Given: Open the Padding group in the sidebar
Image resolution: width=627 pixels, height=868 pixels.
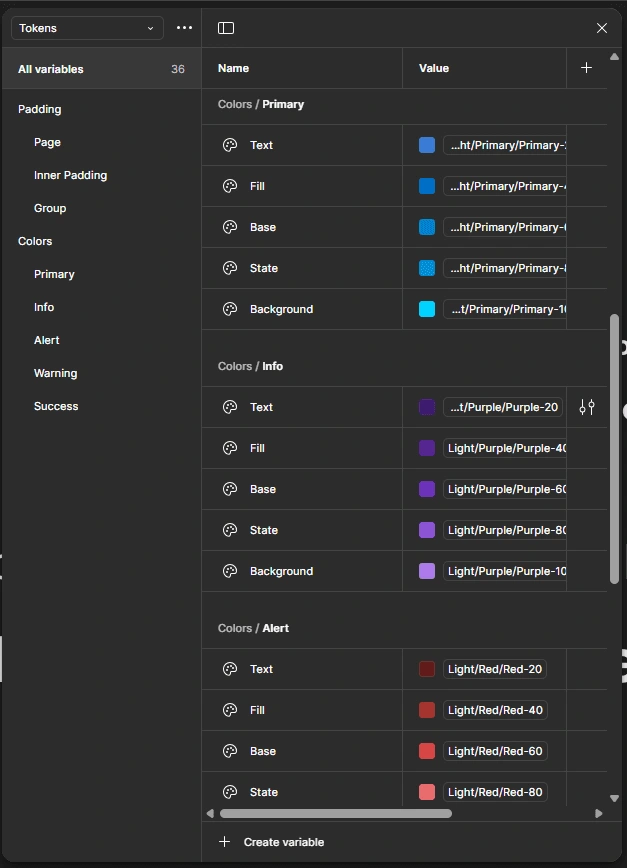Looking at the screenshot, I should pos(39,109).
